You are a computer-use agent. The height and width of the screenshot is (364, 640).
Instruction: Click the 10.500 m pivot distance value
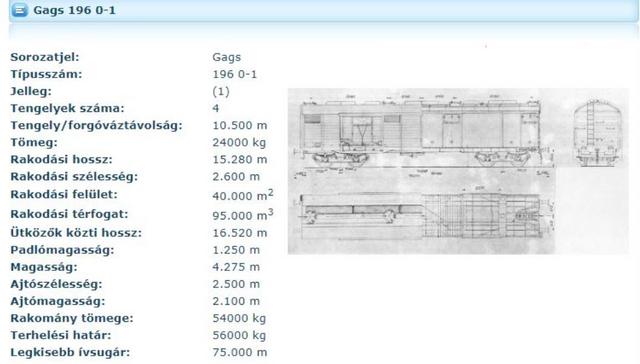[240, 126]
